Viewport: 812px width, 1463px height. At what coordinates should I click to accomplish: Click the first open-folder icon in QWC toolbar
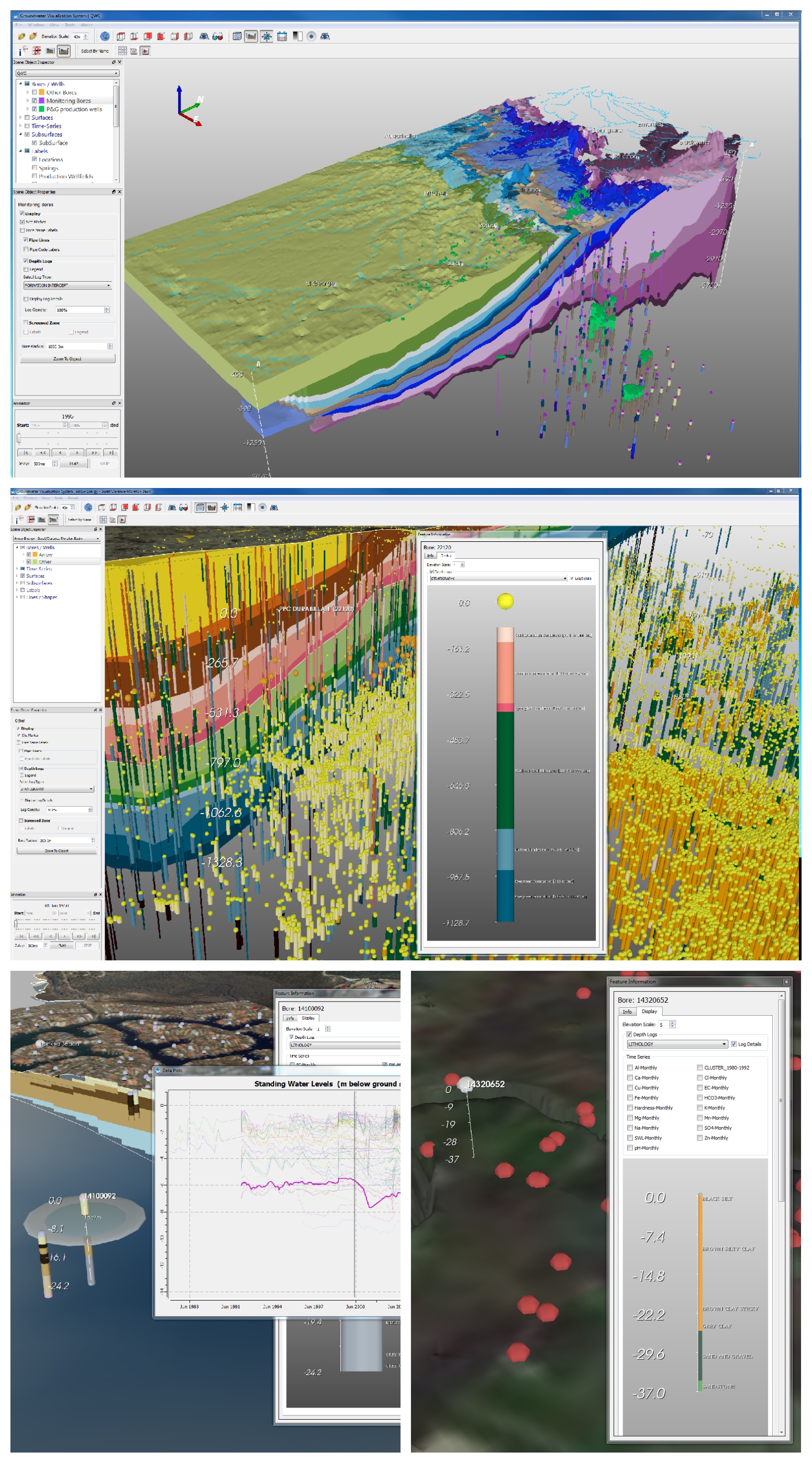21,37
